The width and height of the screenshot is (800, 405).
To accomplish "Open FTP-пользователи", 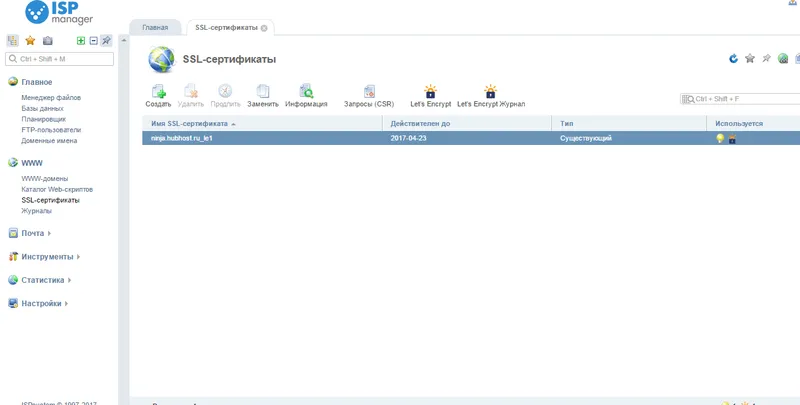I will tap(51, 130).
